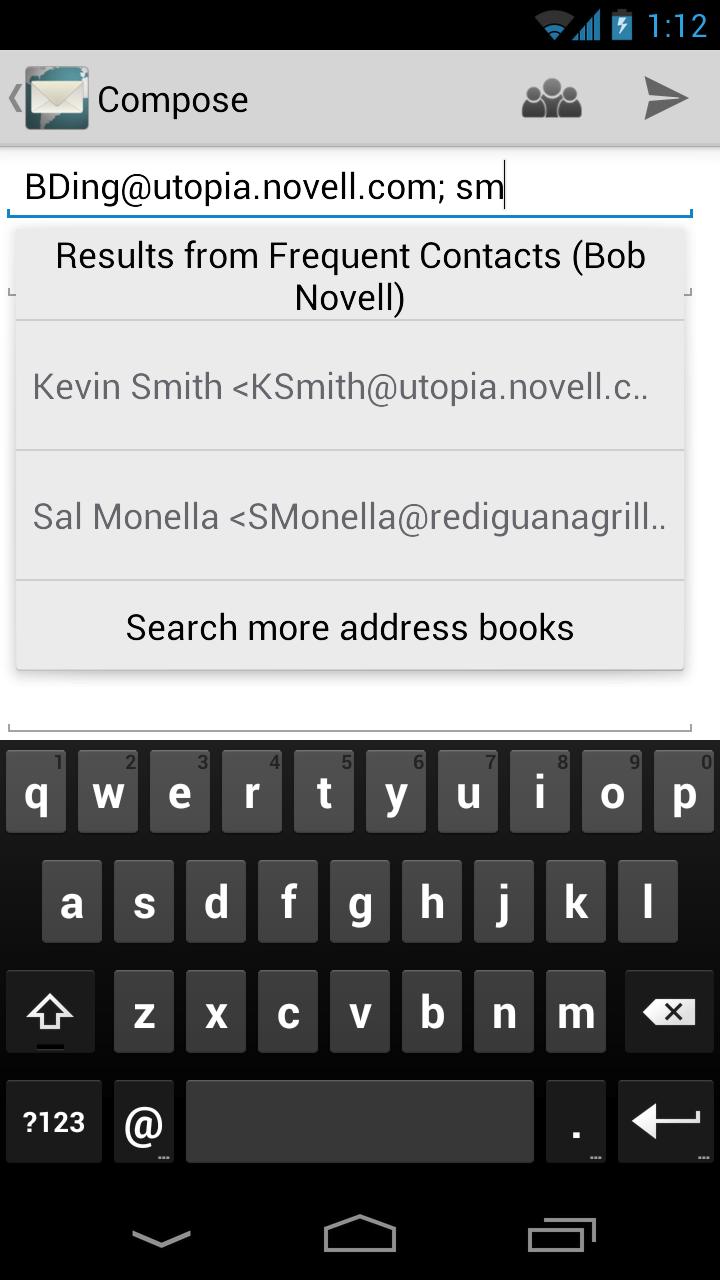Tap the Enter return arrow key
The image size is (720, 1280).
pyautogui.click(x=665, y=1121)
